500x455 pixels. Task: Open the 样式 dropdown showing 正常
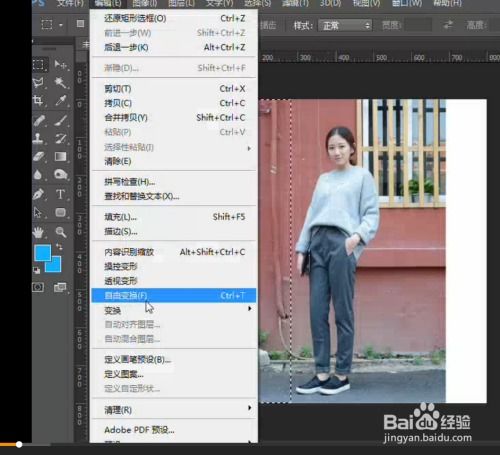pyautogui.click(x=345, y=25)
